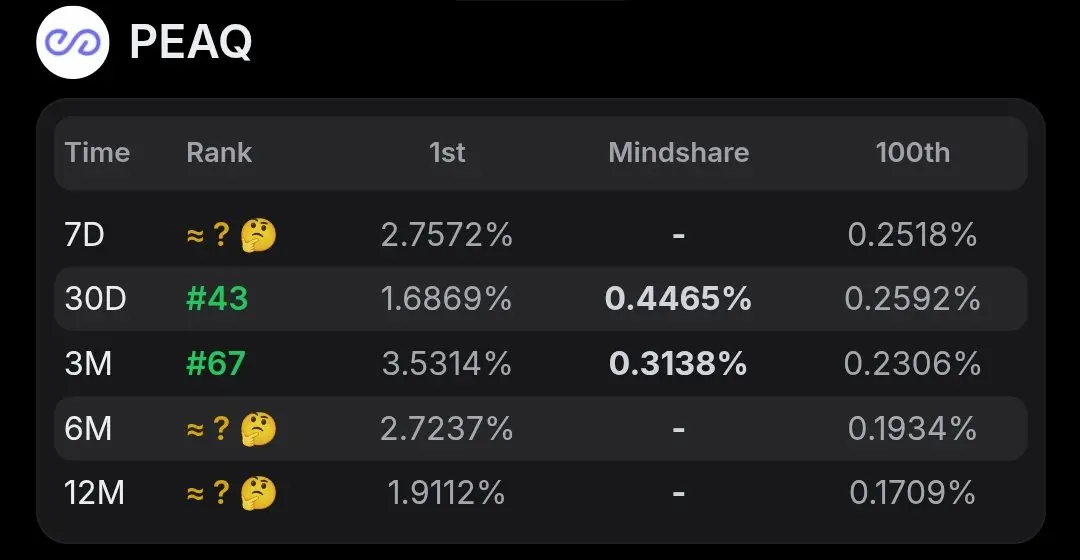Click the thinking emoji in 12M row
1080x560 pixels.
tap(258, 493)
